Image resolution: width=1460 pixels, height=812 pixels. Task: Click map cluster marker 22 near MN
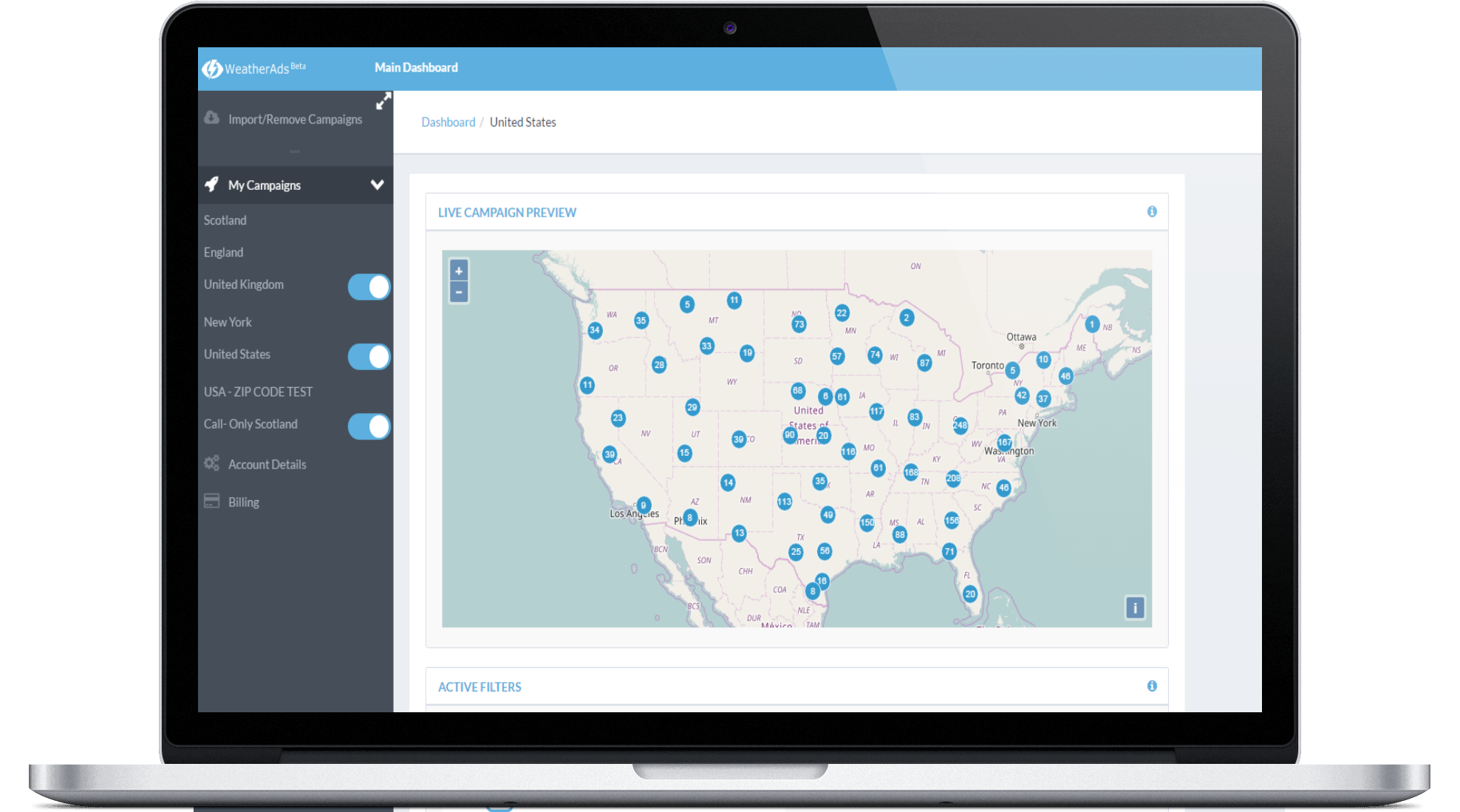point(842,313)
